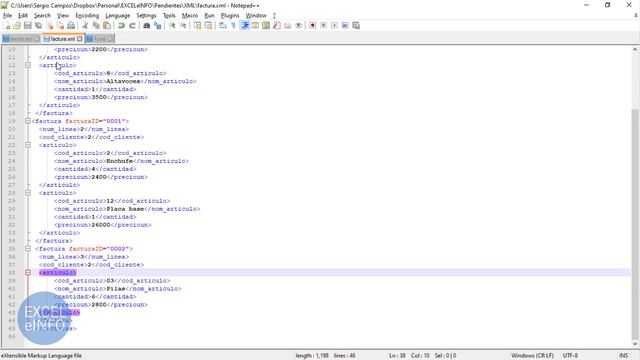Viewport: 640px width, 360px height.
Task: Collapse the factura 0001 block at line 19
Action: coord(28,121)
